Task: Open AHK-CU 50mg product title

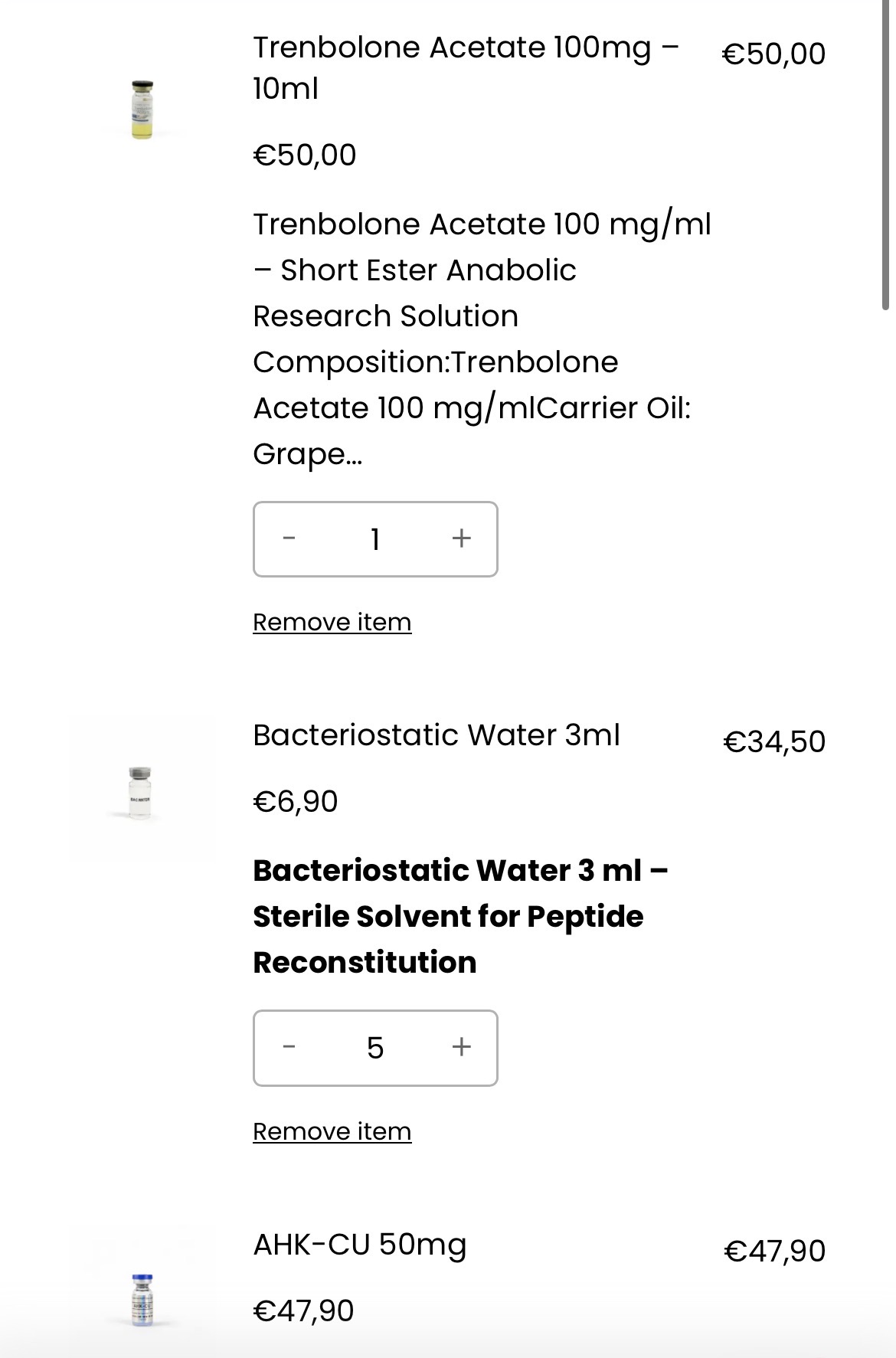Action: tap(359, 1245)
